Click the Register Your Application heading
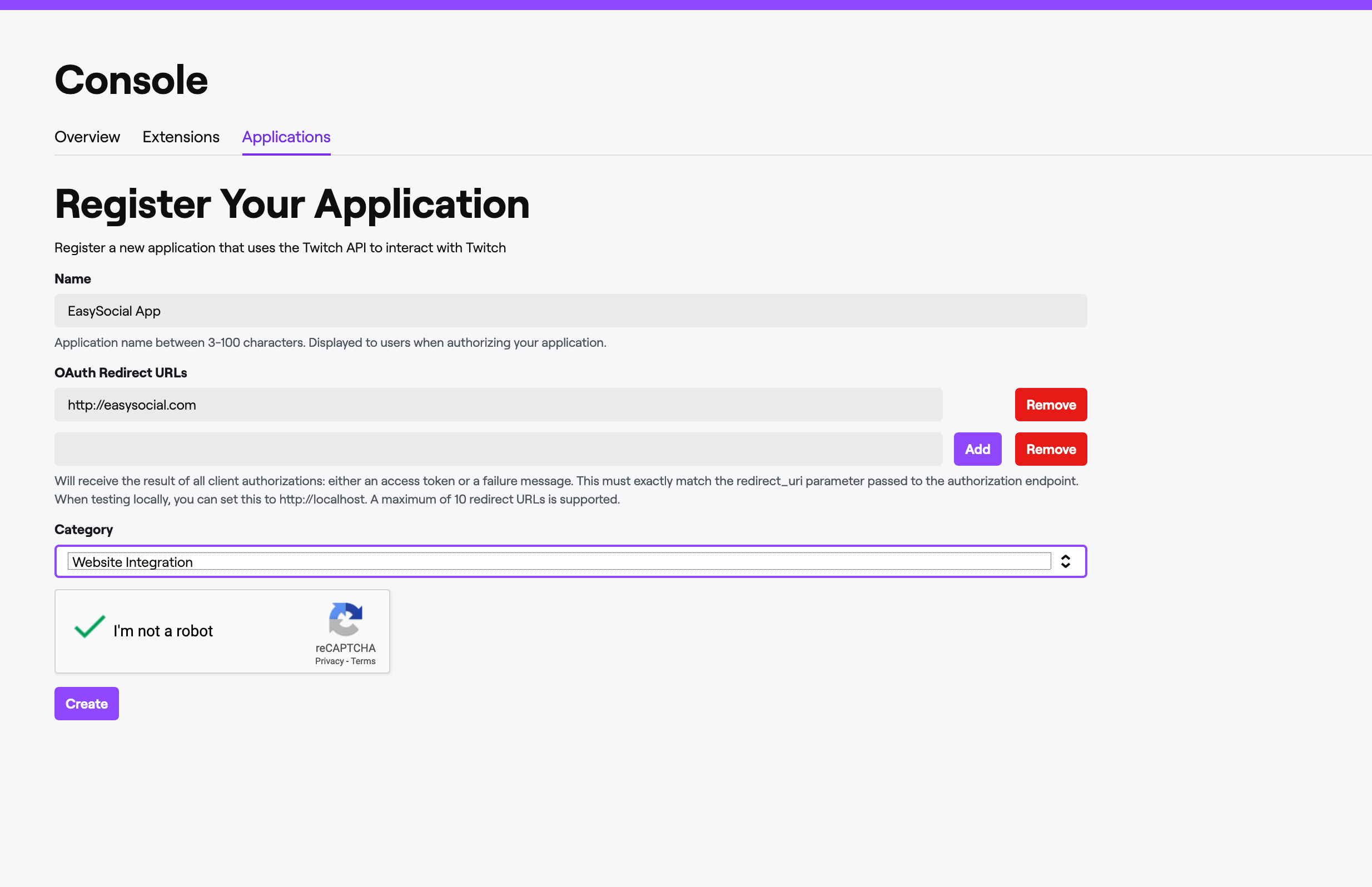 292,205
